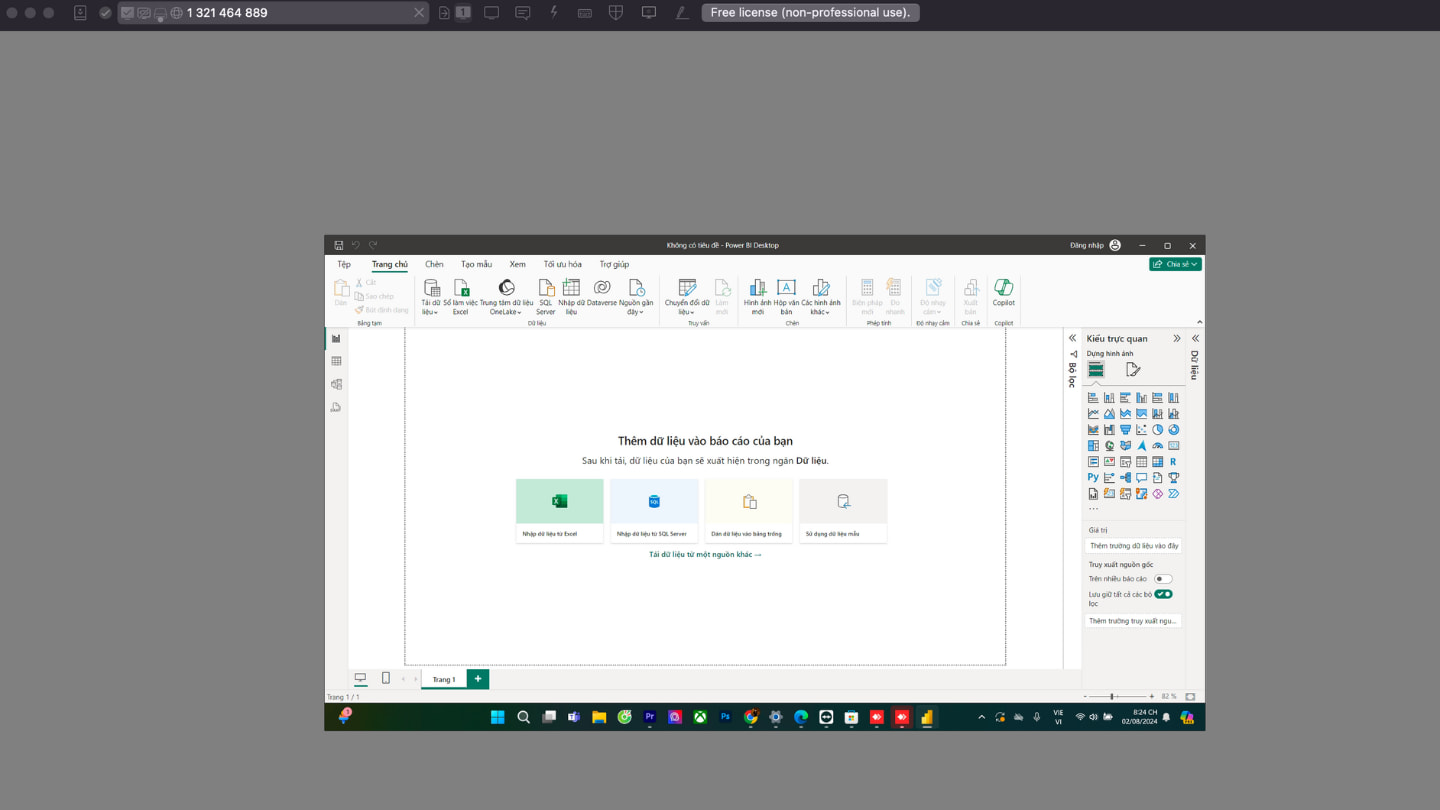
Task: Switch to Table view in left sidebar
Action: [336, 361]
